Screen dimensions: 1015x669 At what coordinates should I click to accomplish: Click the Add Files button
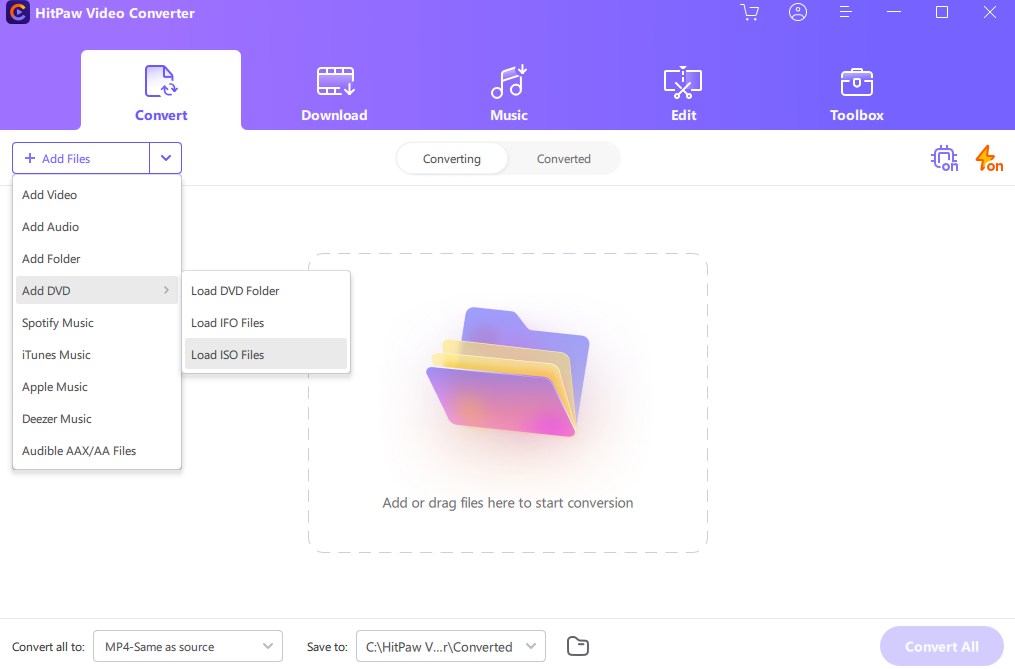81,158
